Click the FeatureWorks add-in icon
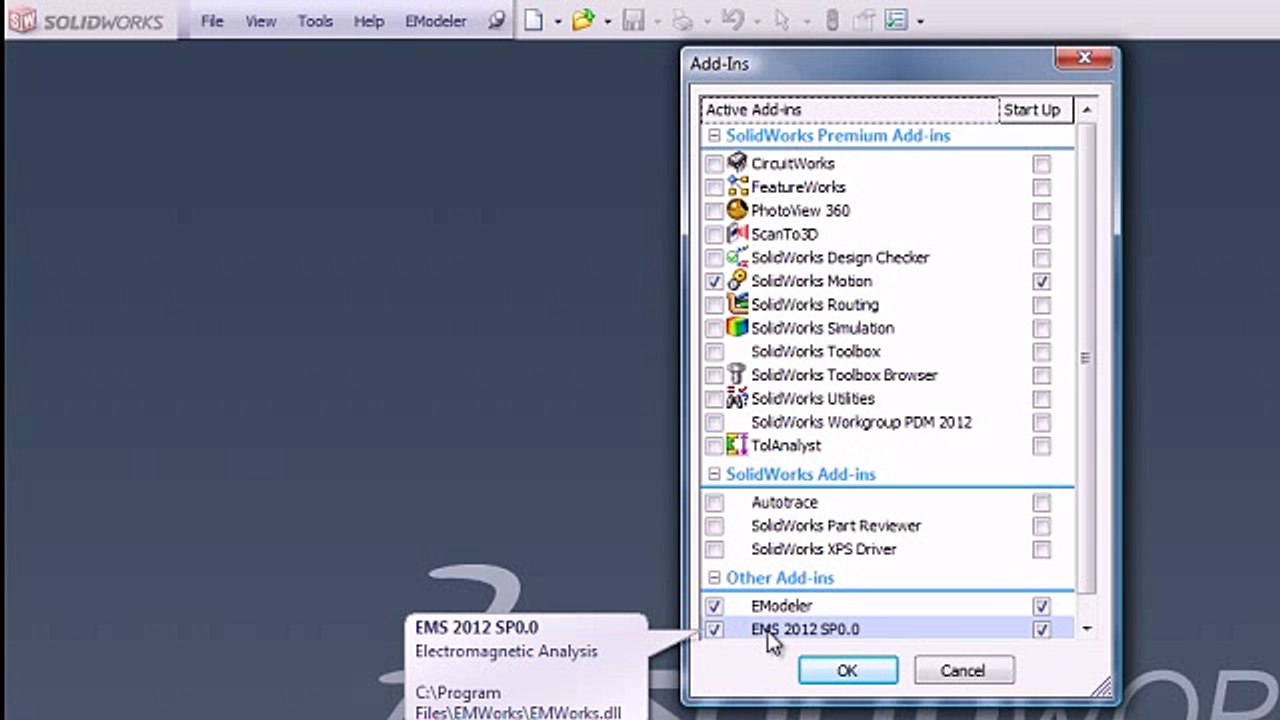Viewport: 1280px width, 720px height. (737, 187)
